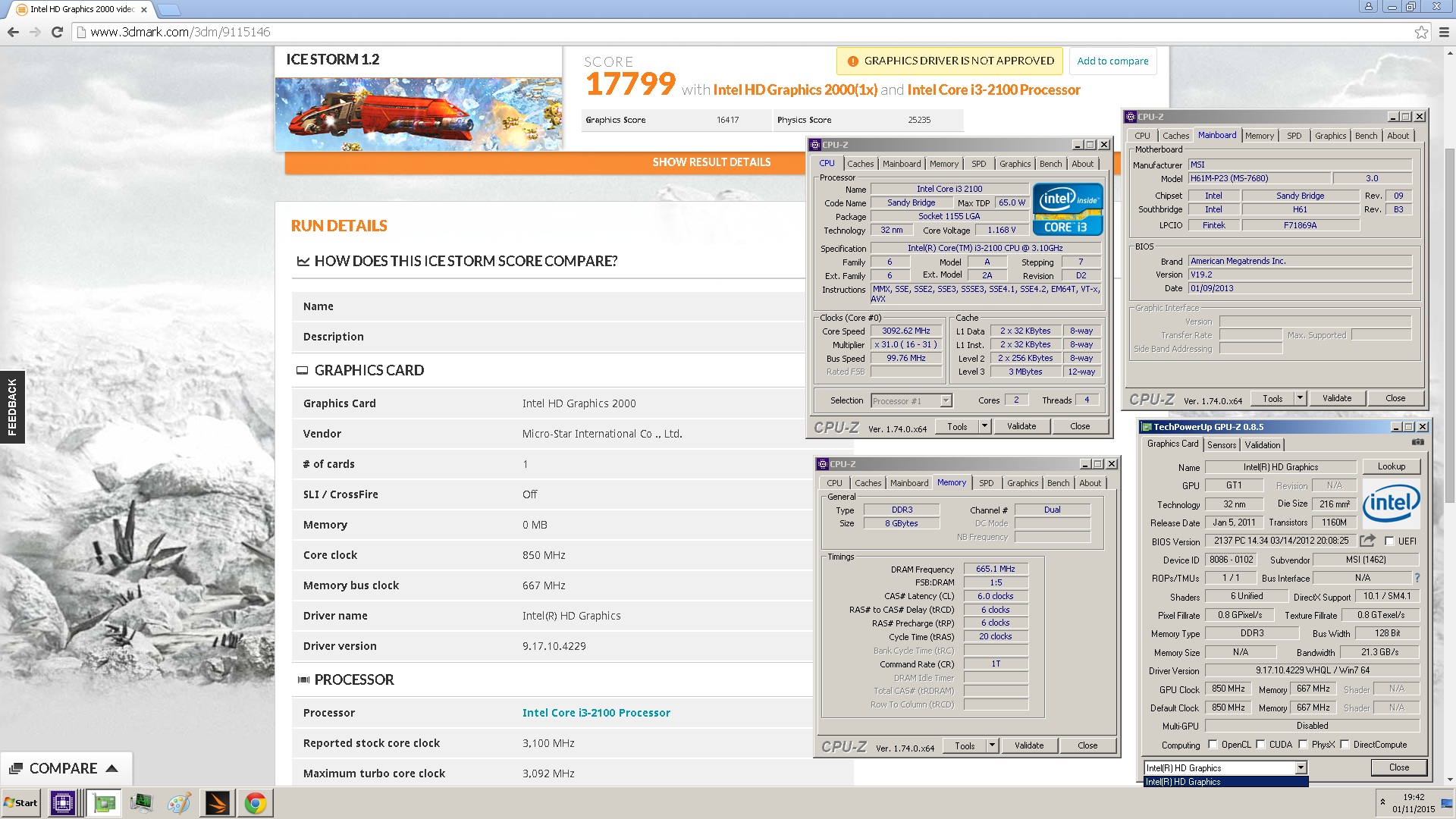The image size is (1456, 819).
Task: Click Validate in the CPU-Z CPU window
Action: [x=1021, y=426]
